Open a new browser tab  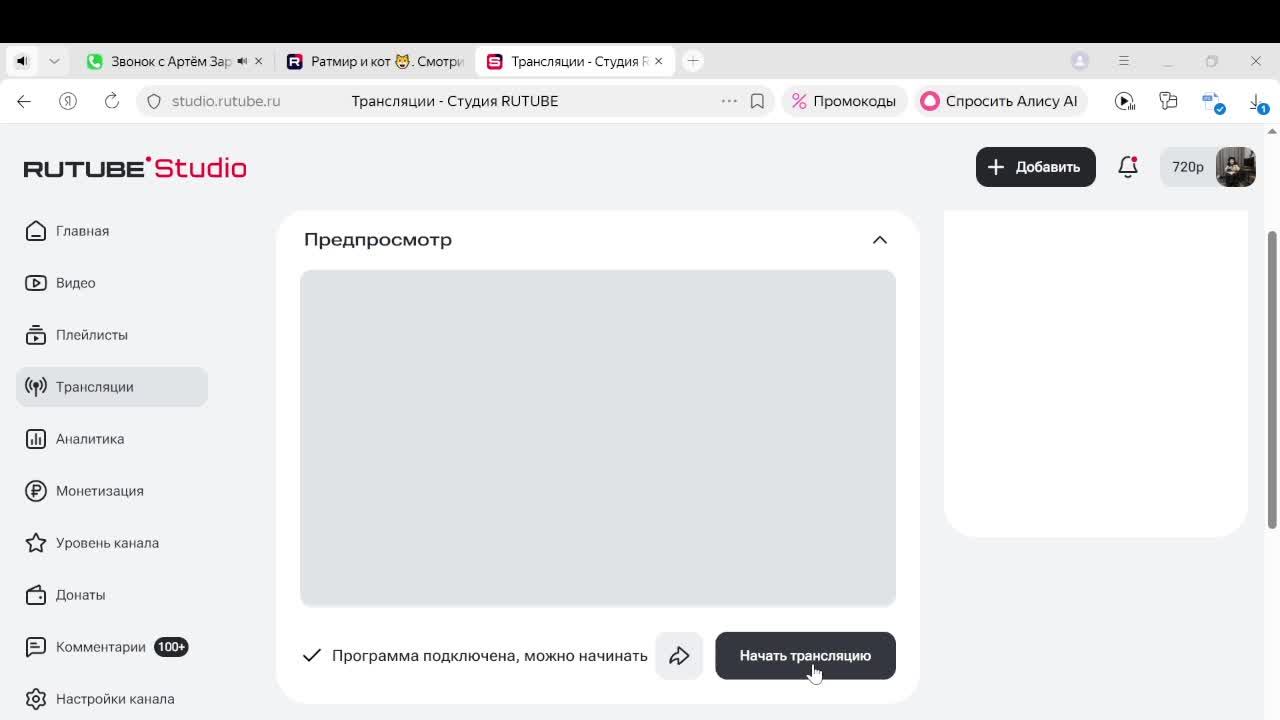click(x=693, y=61)
